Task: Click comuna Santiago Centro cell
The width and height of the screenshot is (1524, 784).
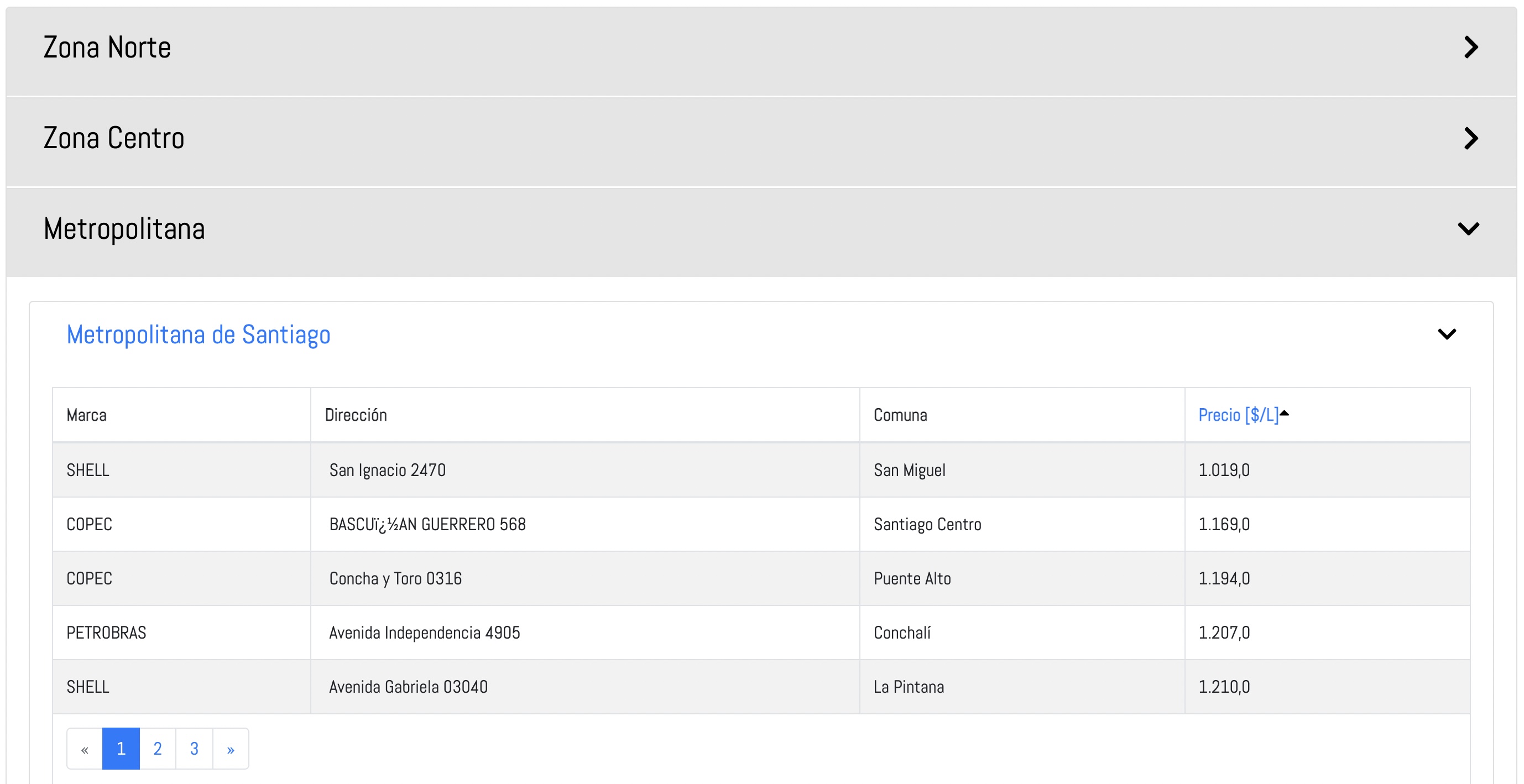Action: (927, 525)
